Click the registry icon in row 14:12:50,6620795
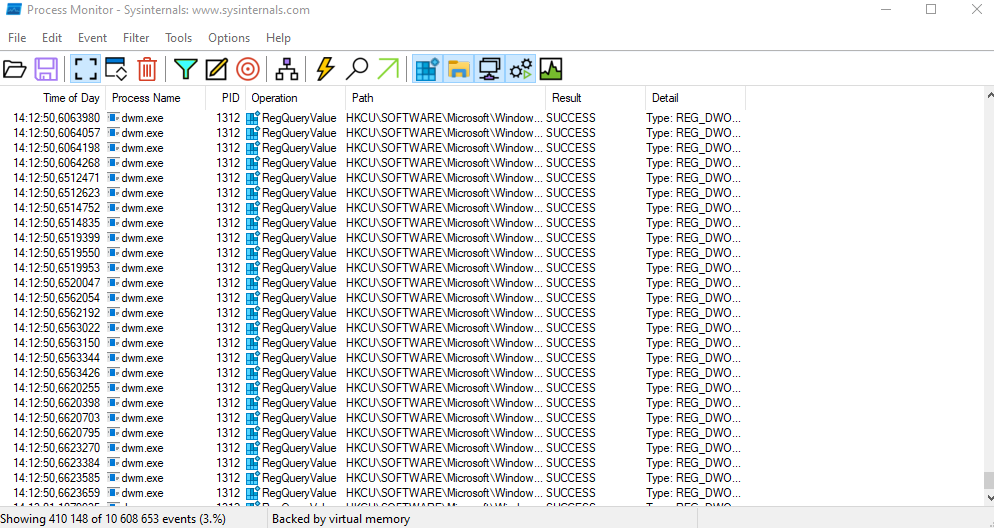This screenshot has height=528, width=994. pos(254,433)
